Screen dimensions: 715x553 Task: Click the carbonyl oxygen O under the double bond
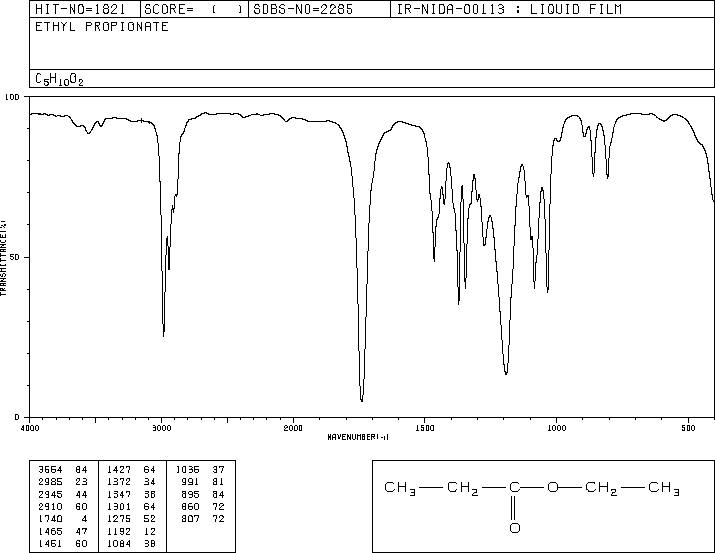[x=515, y=528]
